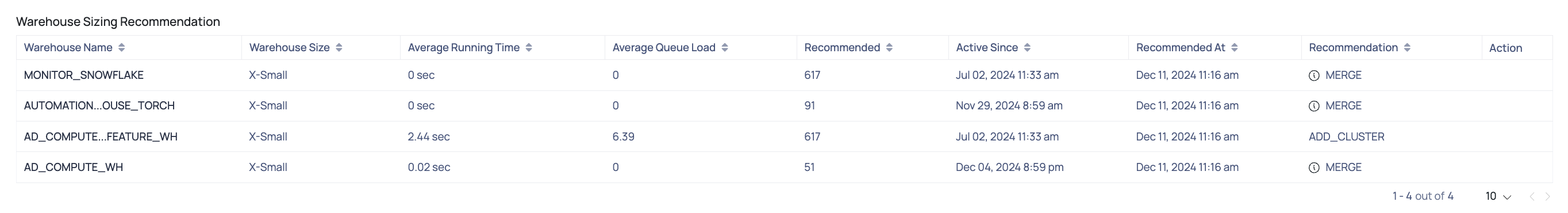This screenshot has height=213, width=1568.
Task: Sort by Recommended column
Action: [889, 48]
